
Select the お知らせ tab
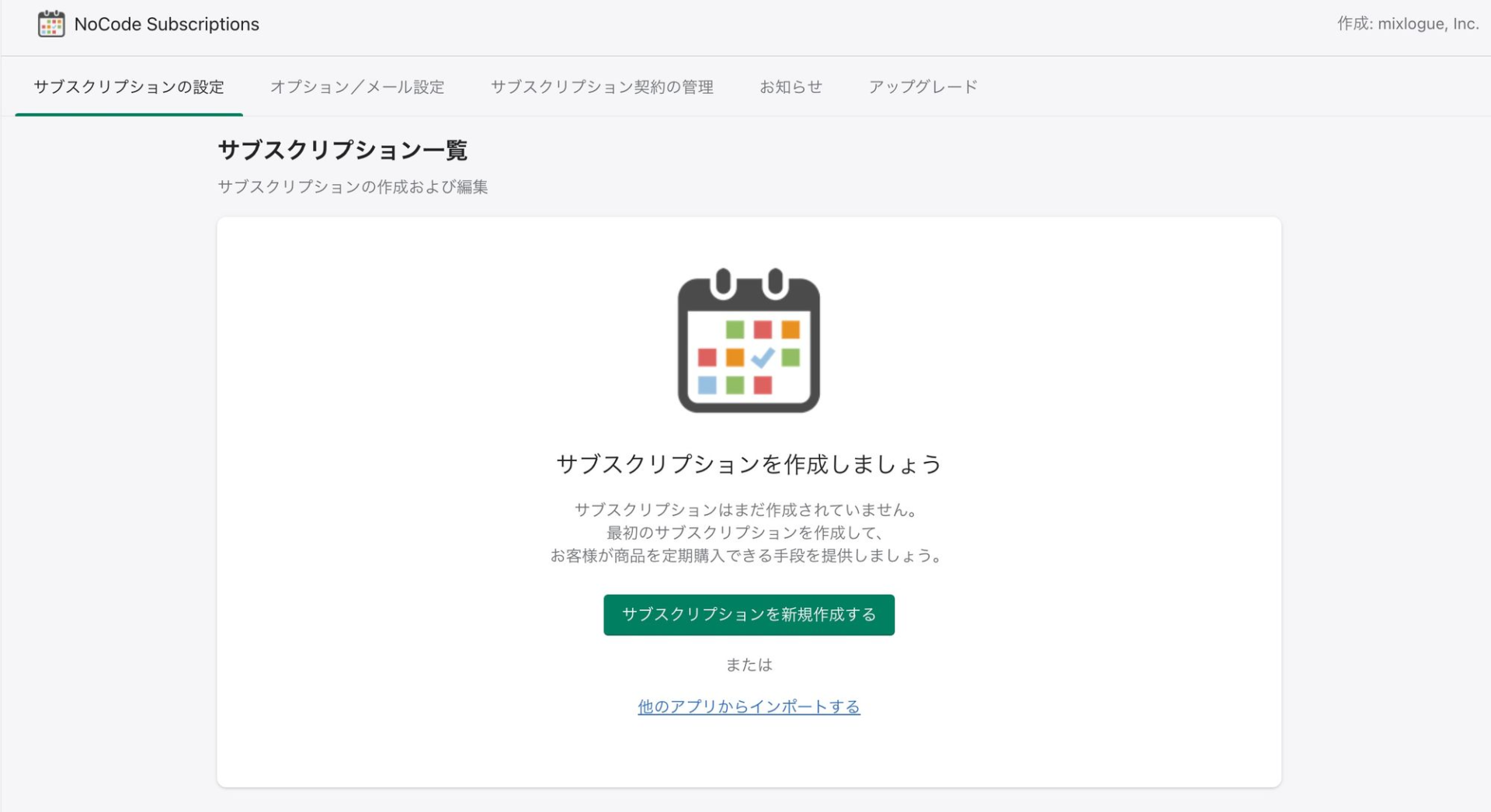791,87
